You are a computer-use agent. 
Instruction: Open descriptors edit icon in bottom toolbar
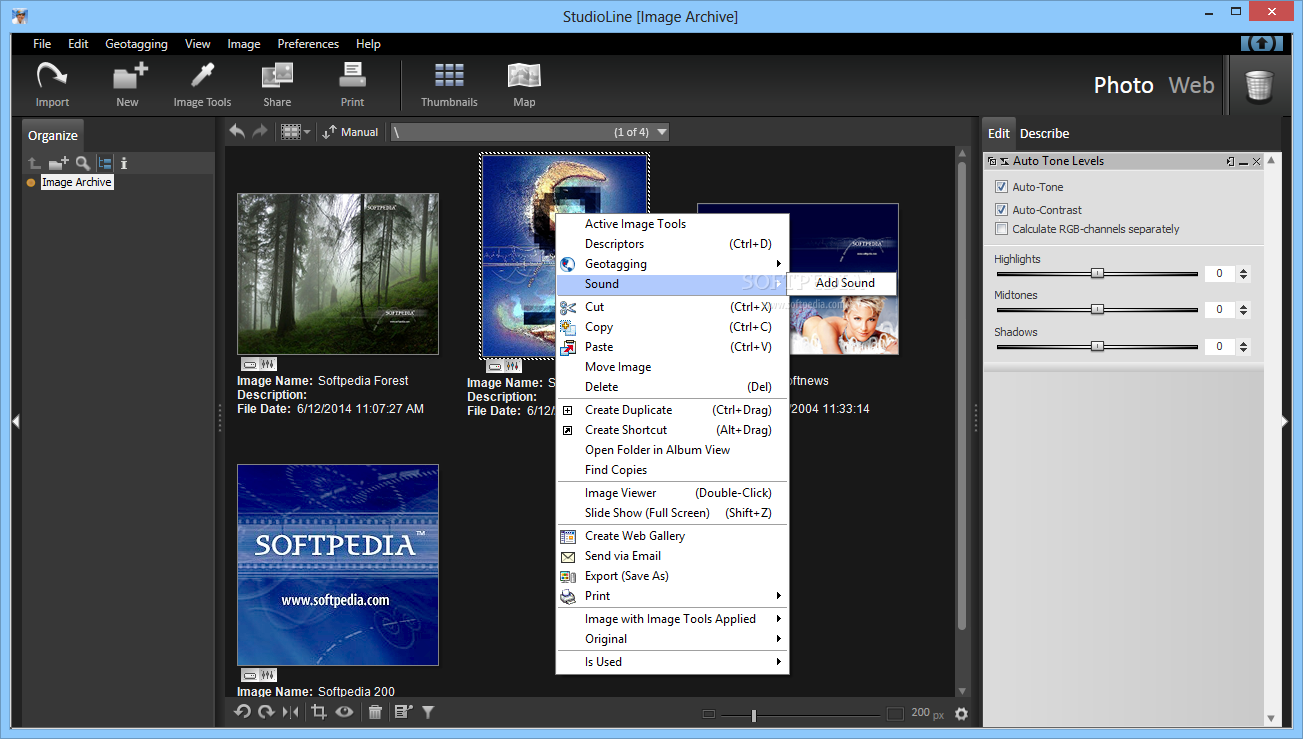(403, 712)
